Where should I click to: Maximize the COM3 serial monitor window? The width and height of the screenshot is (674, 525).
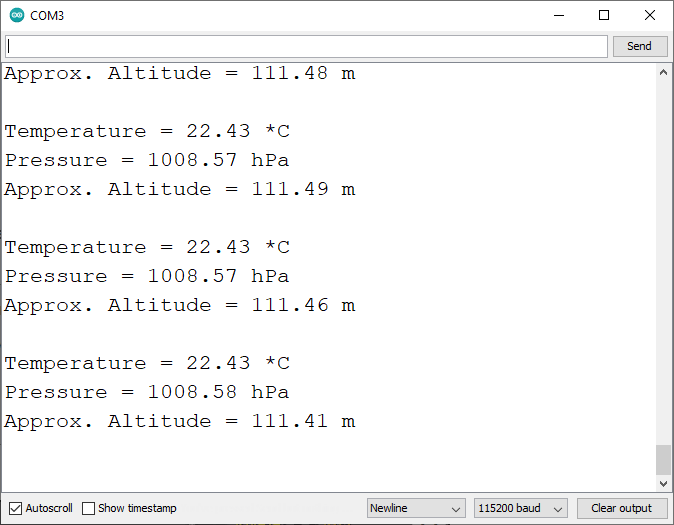click(604, 16)
